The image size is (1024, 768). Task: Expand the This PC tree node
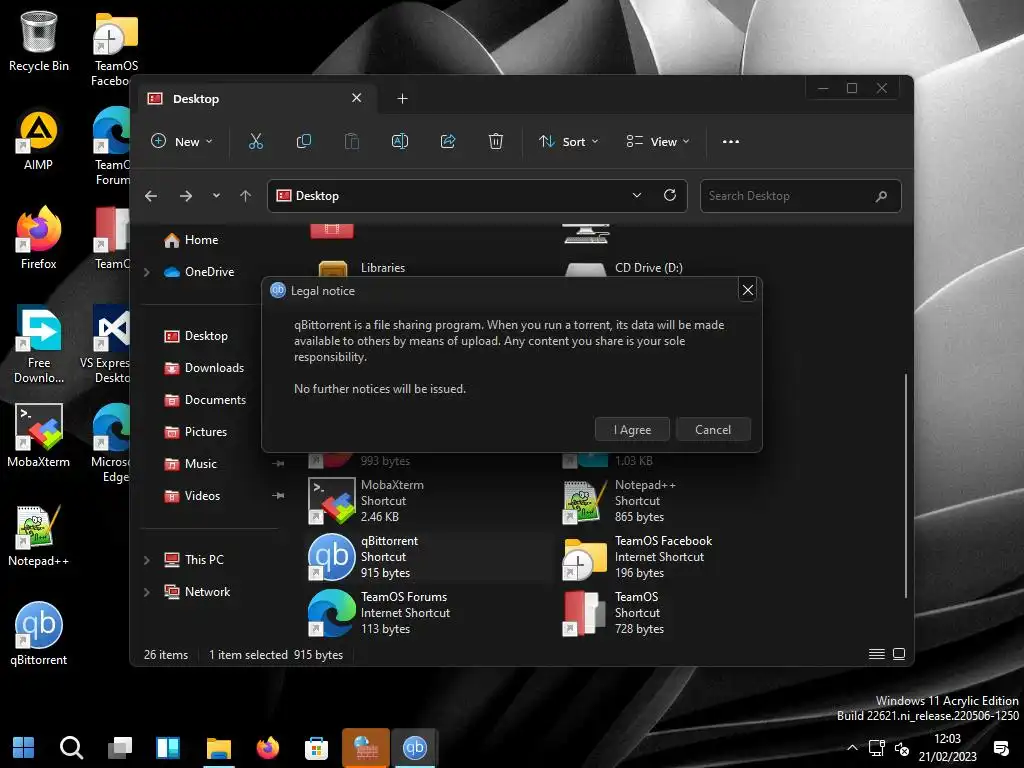click(x=147, y=560)
